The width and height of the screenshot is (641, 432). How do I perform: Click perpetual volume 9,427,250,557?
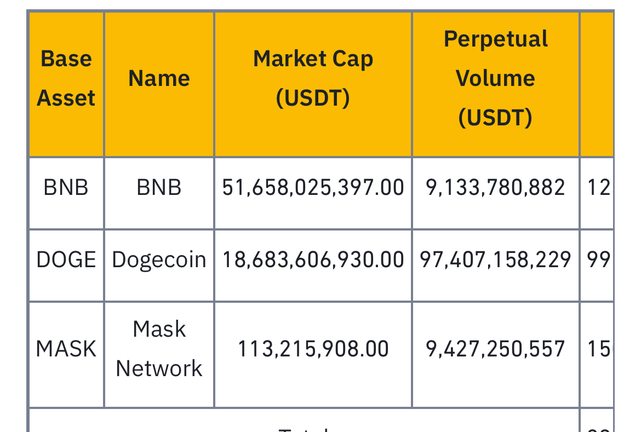click(496, 349)
